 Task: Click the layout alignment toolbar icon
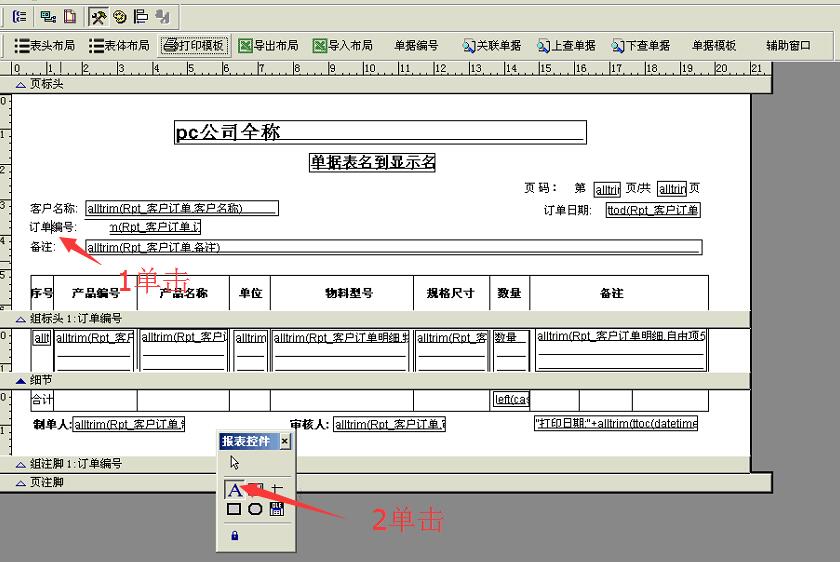point(141,16)
